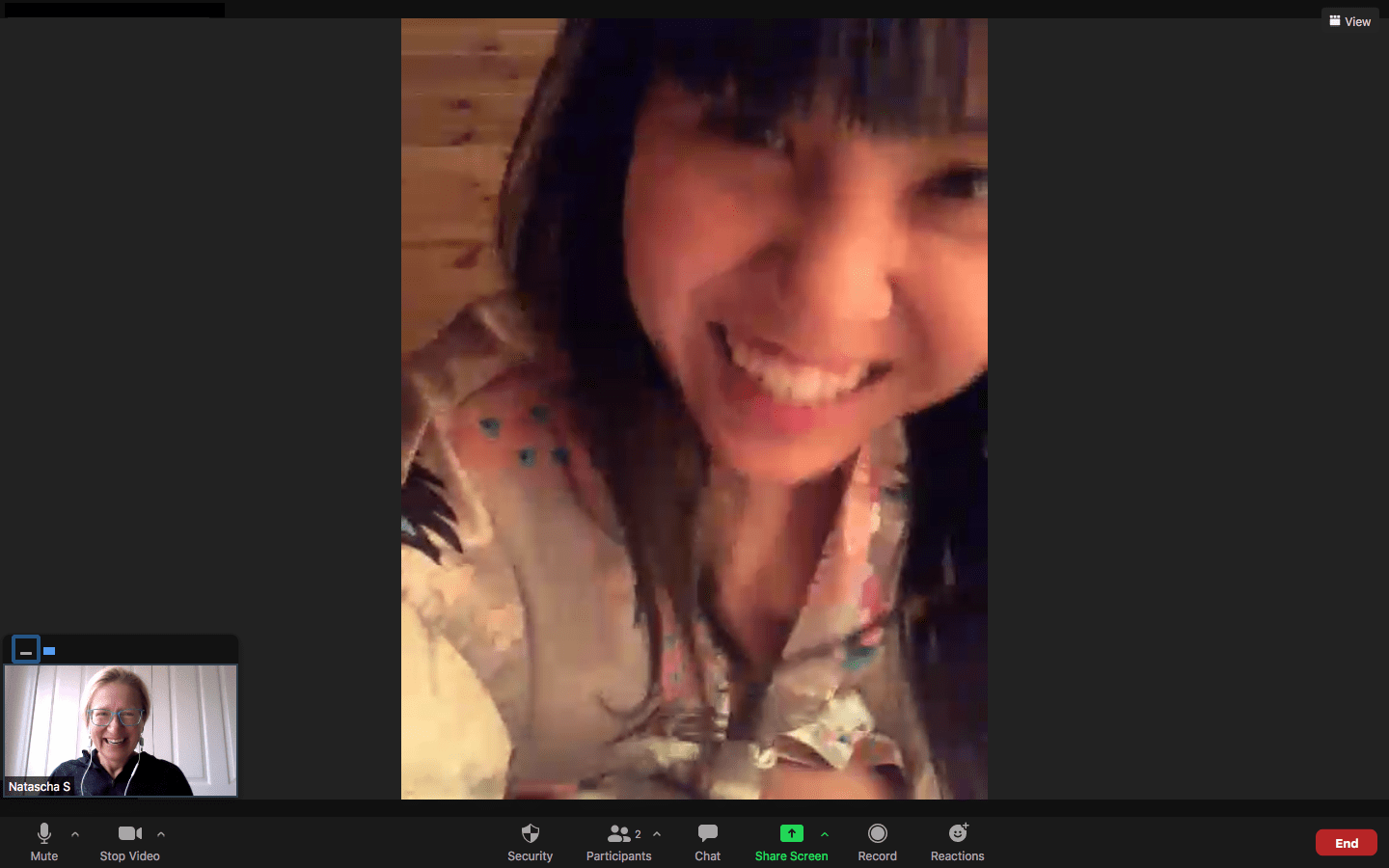Click the Natascha S name label

[x=40, y=787]
